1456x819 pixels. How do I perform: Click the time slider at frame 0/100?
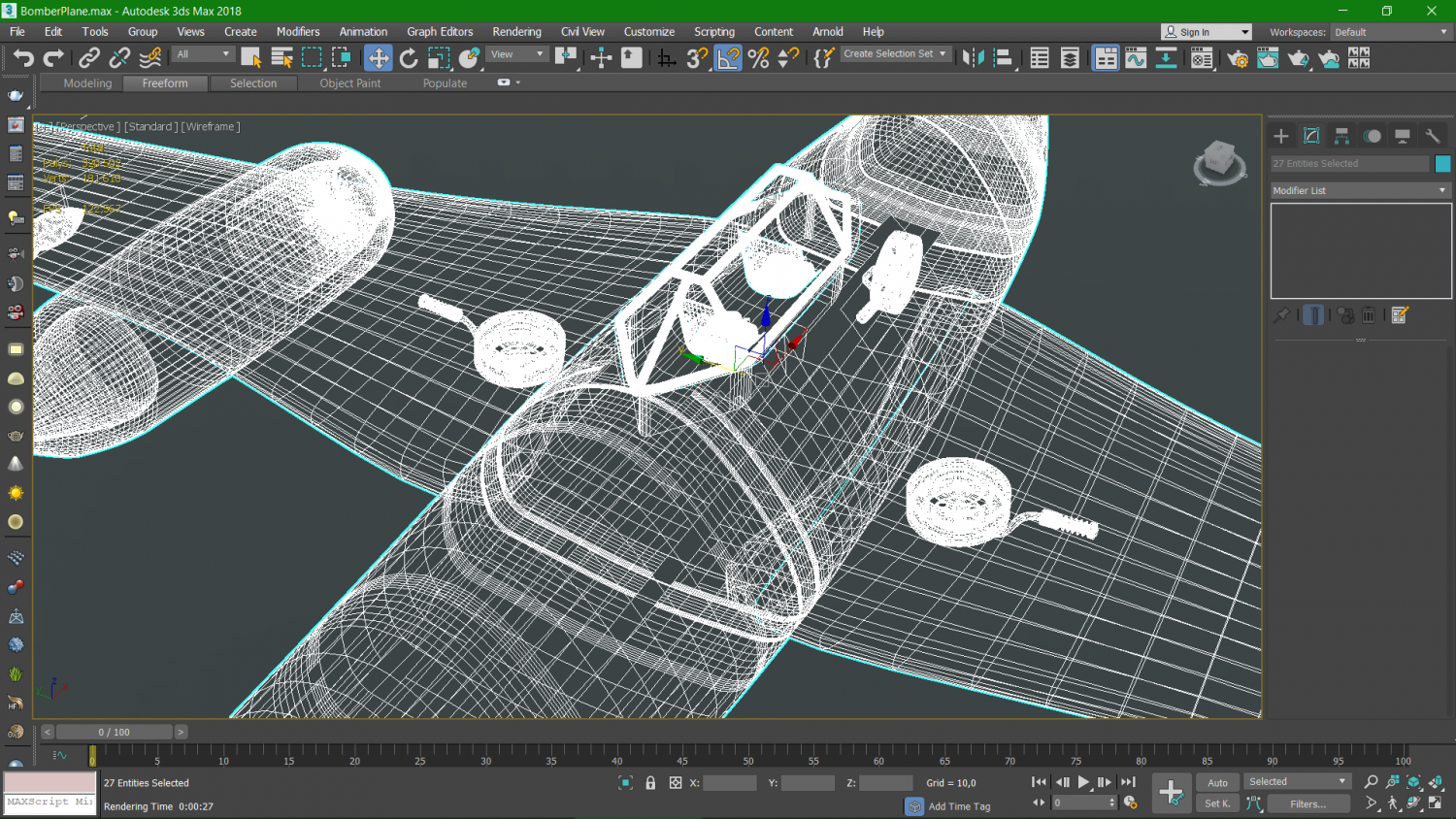click(116, 732)
